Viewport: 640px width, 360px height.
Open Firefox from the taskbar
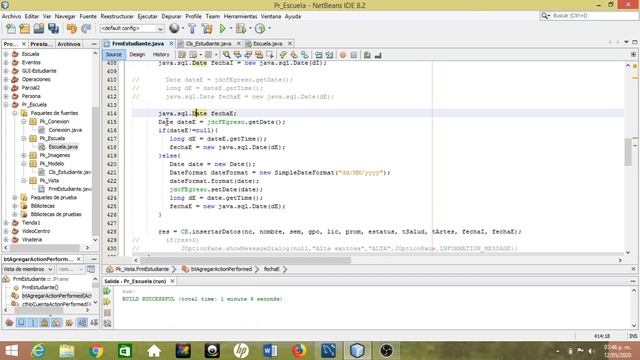click(x=299, y=351)
